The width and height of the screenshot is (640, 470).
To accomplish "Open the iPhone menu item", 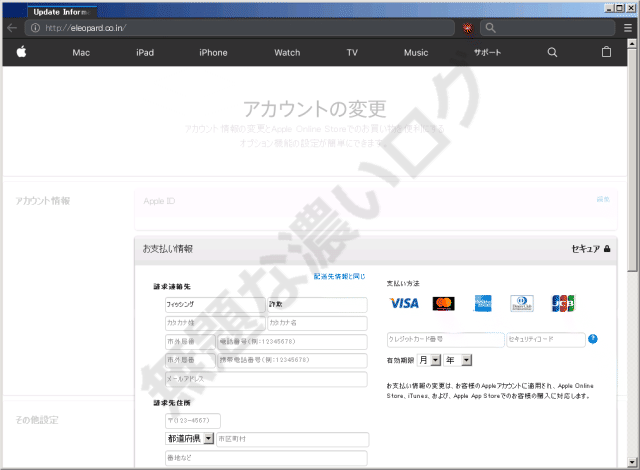I will [213, 53].
